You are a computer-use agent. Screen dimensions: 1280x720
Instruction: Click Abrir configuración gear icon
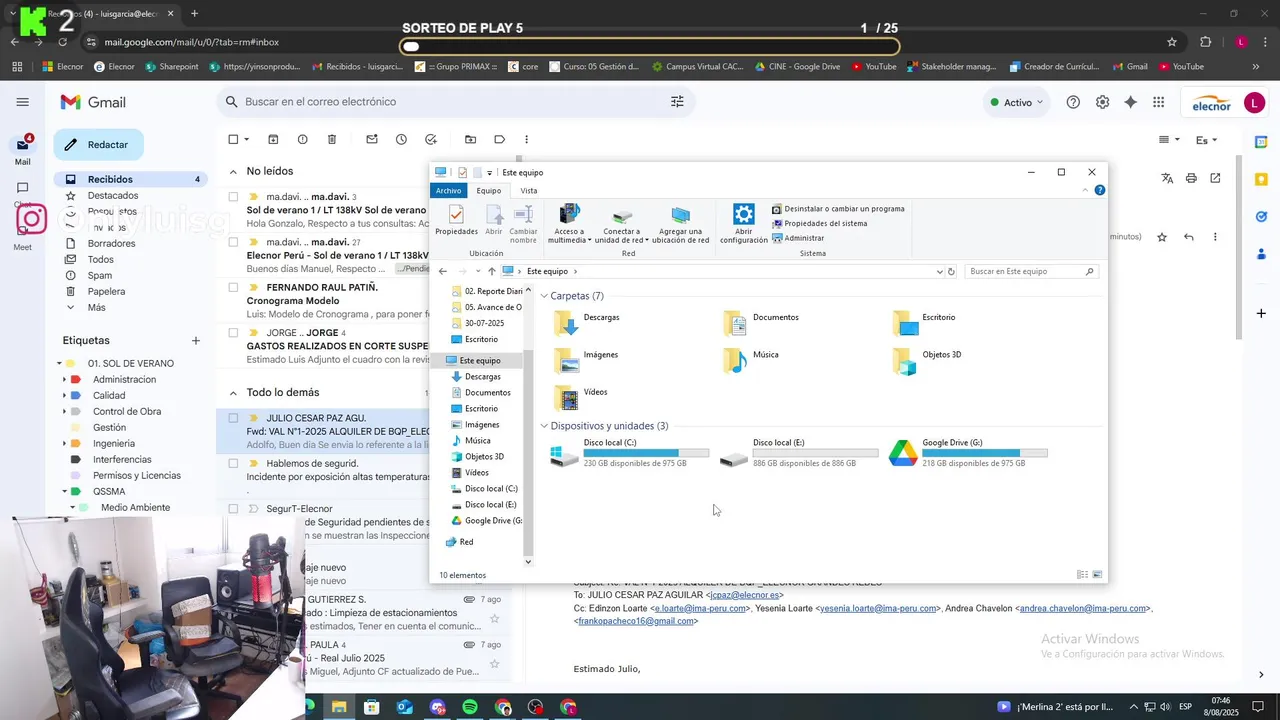pos(744,224)
